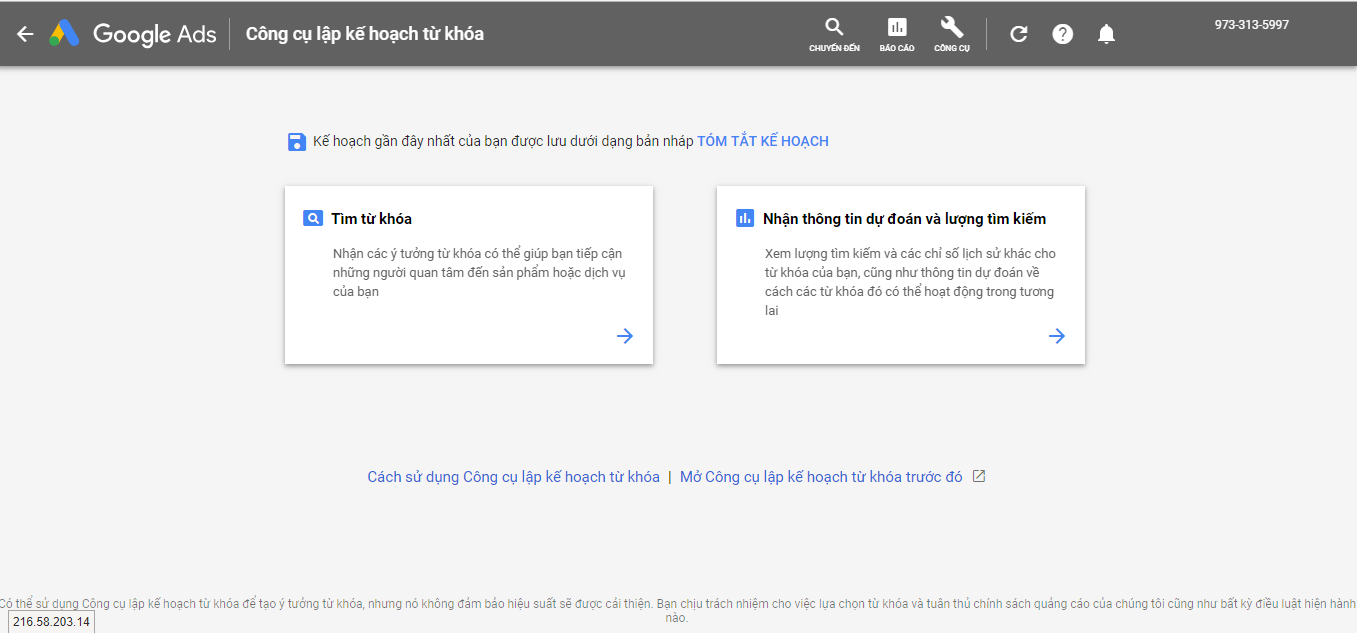Show notifications with the bell icon
1358x633 pixels.
1105,34
